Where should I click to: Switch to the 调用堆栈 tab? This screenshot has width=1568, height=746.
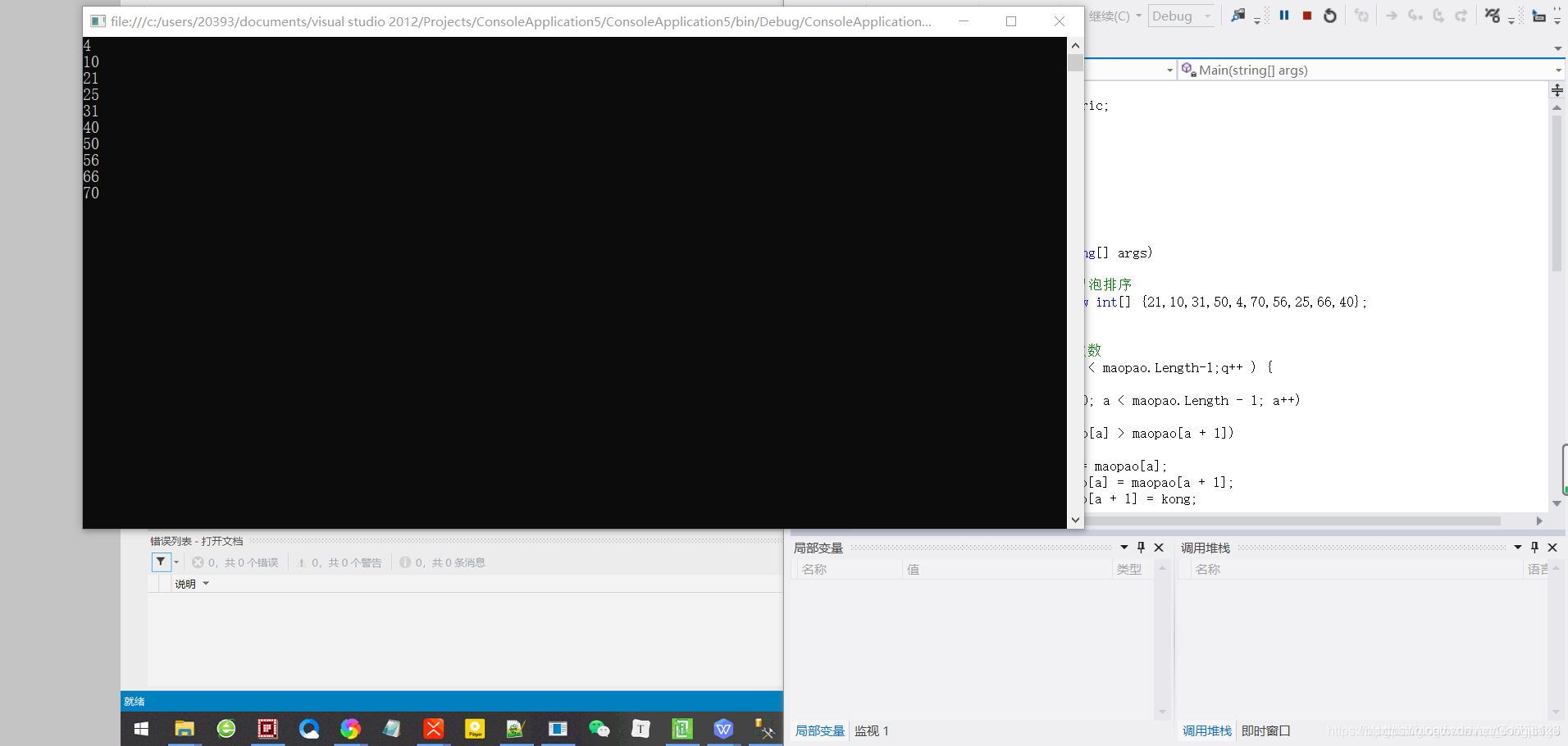tap(1206, 730)
